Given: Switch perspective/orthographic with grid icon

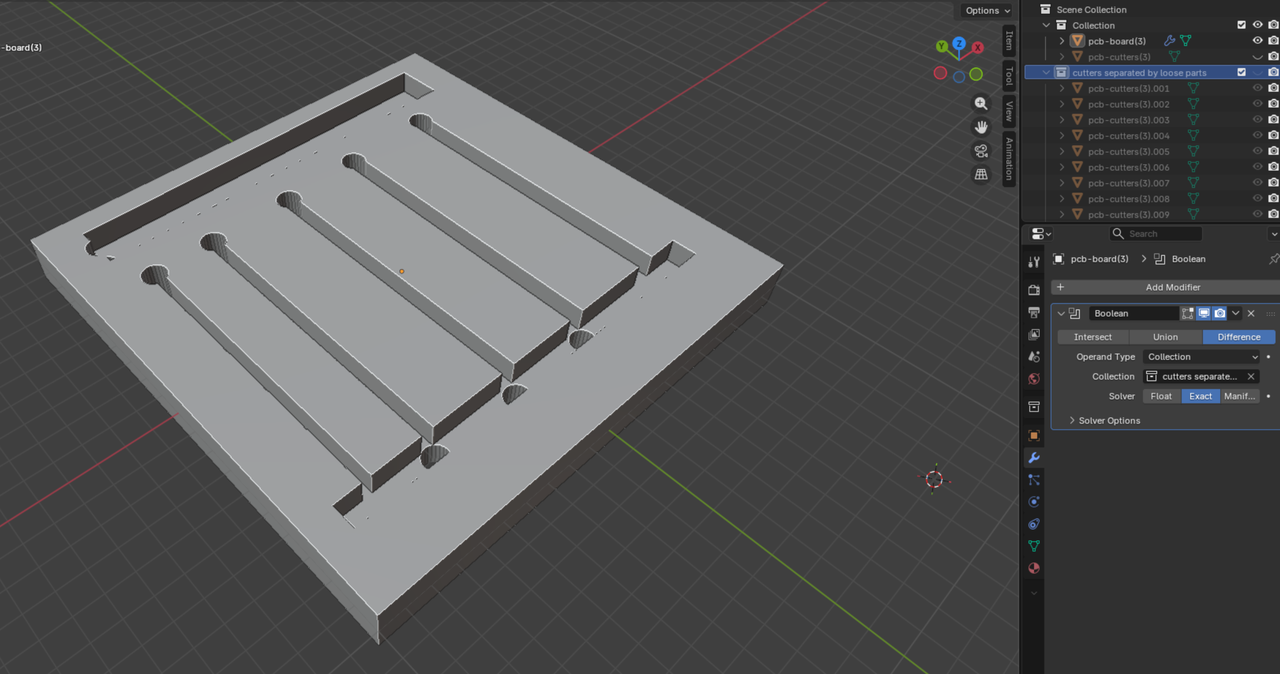Looking at the screenshot, I should pos(981,174).
